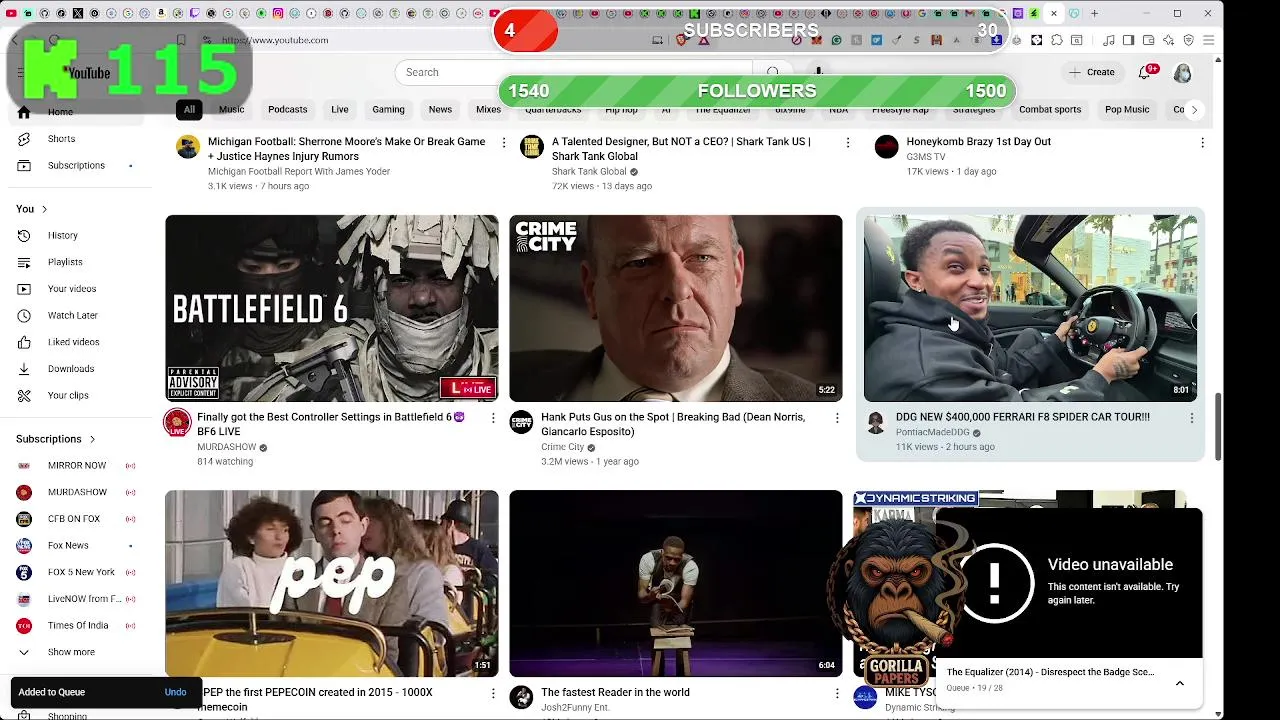Screen dimensions: 1280x720
Task: Open more options for Battlefield 6 video
Action: tap(492, 418)
